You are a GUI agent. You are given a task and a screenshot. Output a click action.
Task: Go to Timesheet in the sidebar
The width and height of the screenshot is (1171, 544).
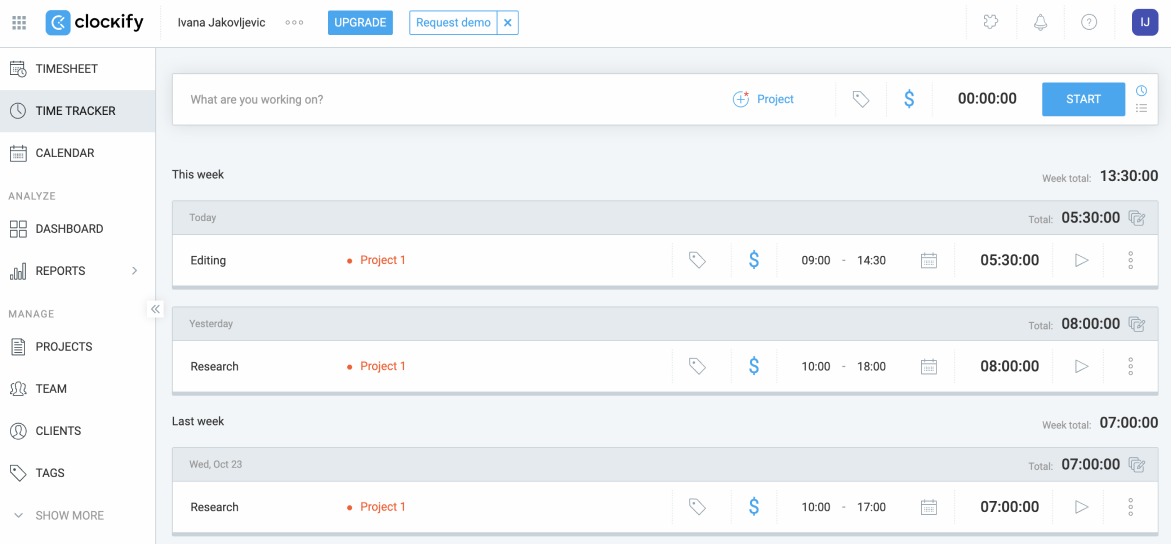(x=66, y=69)
